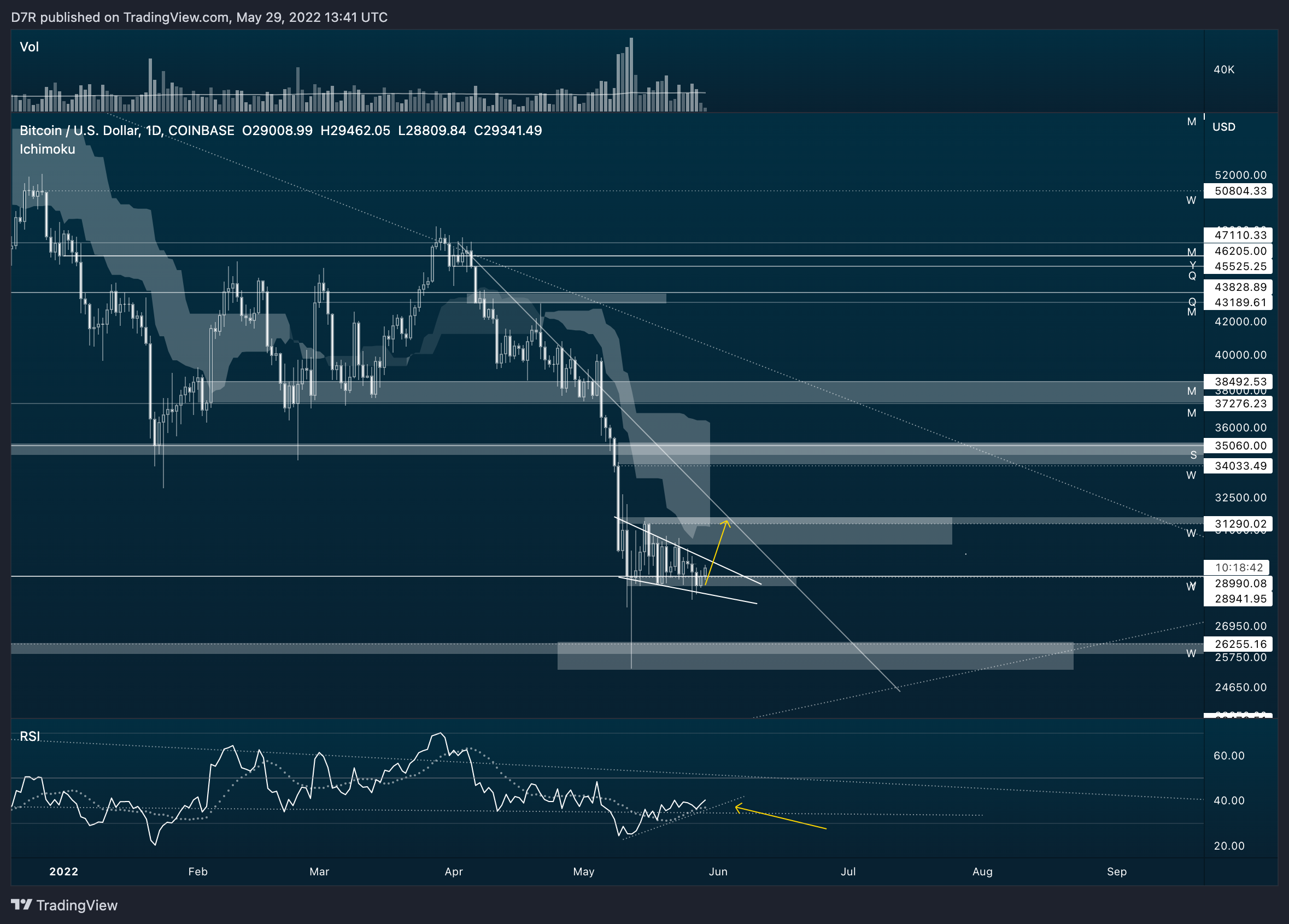Click the RSI 60.00 axis label

click(1229, 756)
